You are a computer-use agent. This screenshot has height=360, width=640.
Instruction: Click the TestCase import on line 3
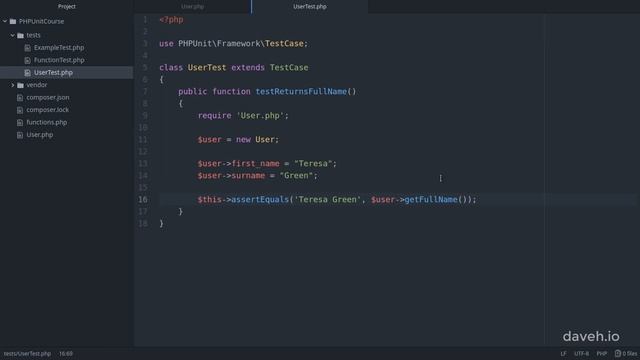pyautogui.click(x=284, y=43)
